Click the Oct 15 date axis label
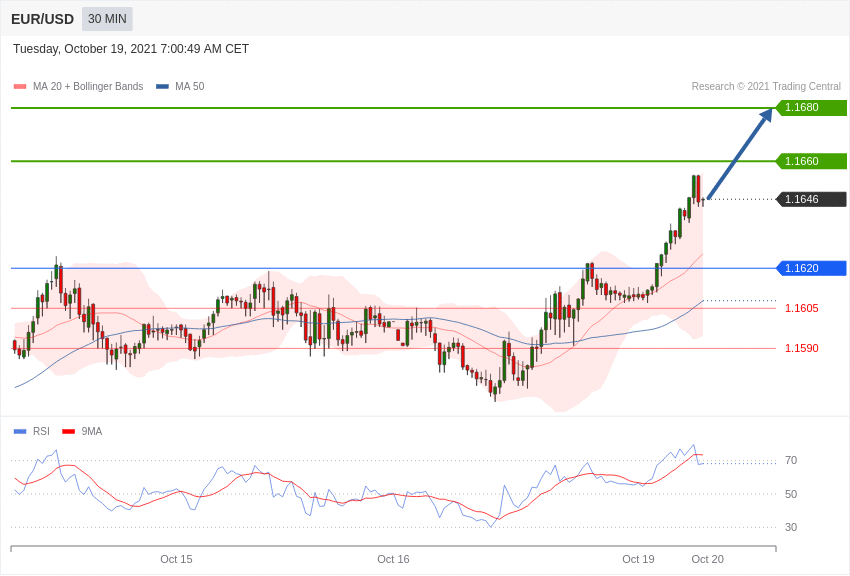The image size is (850, 576). tap(176, 559)
